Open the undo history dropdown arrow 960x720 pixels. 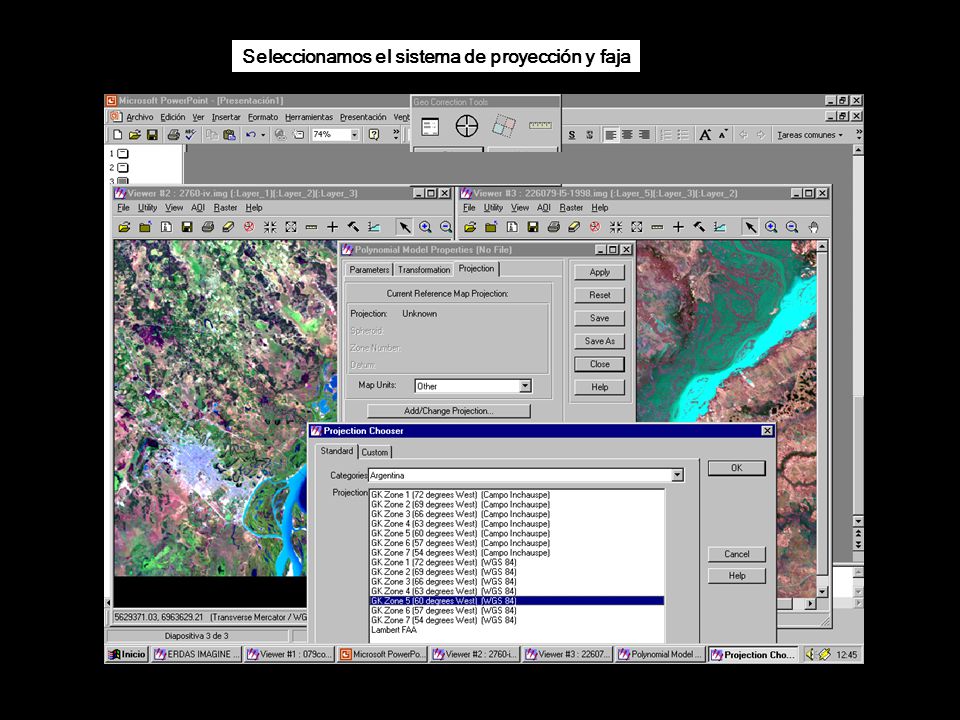click(263, 135)
